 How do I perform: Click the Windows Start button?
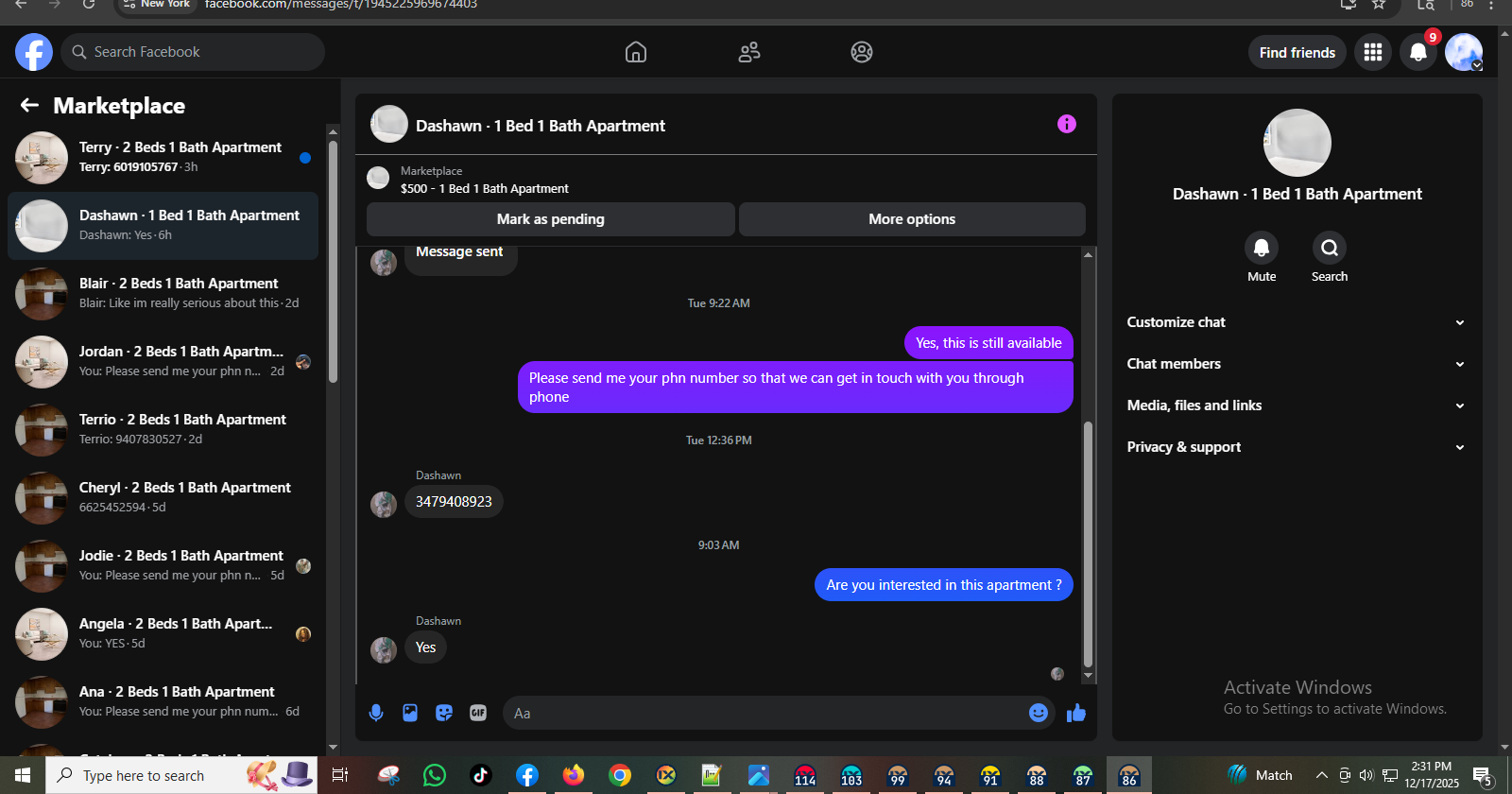pos(23,775)
